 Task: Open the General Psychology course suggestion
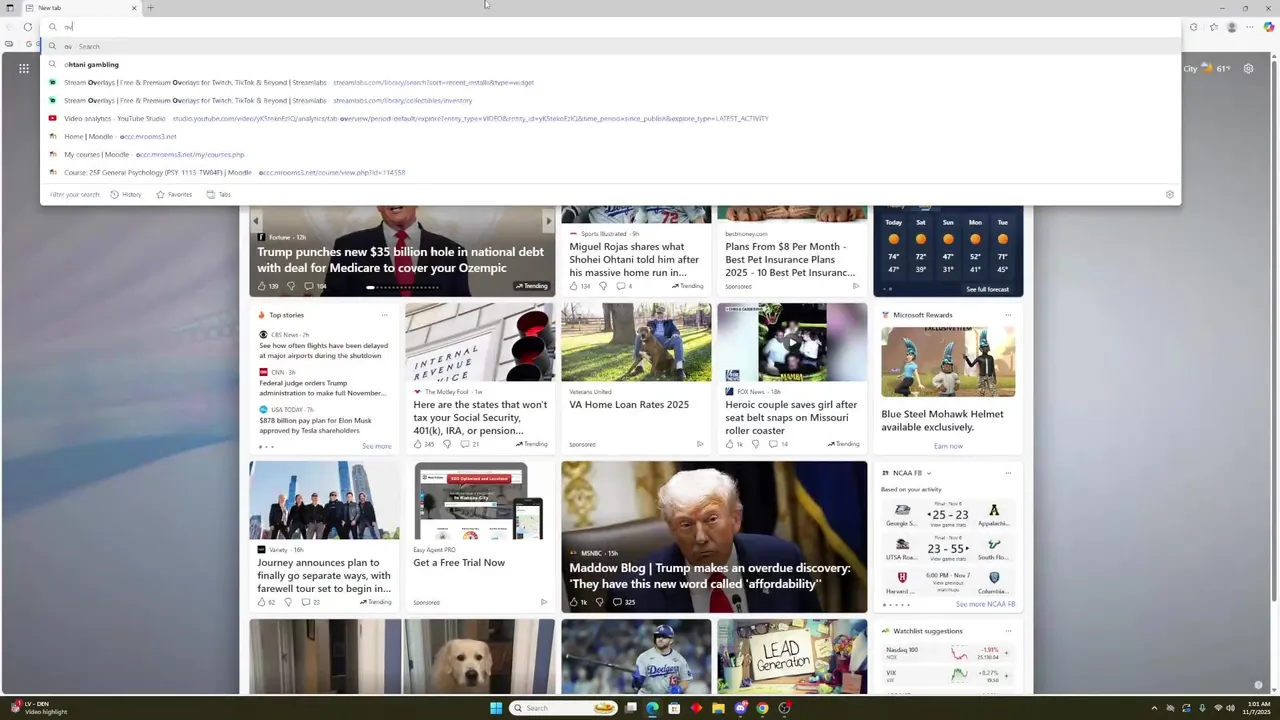610,172
